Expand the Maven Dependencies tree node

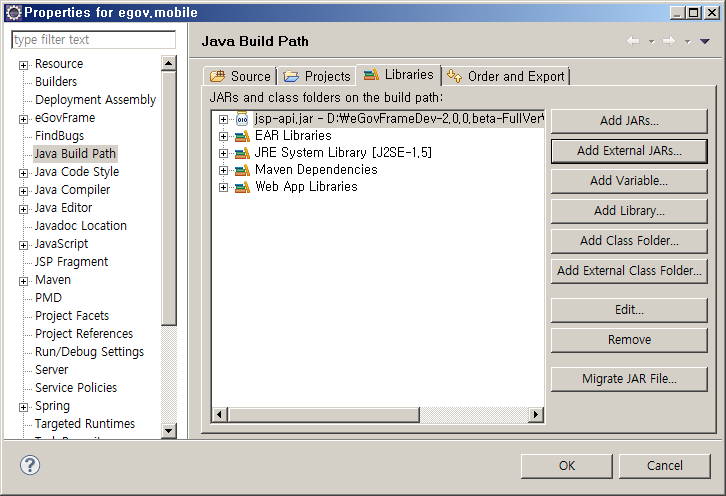tap(223, 170)
